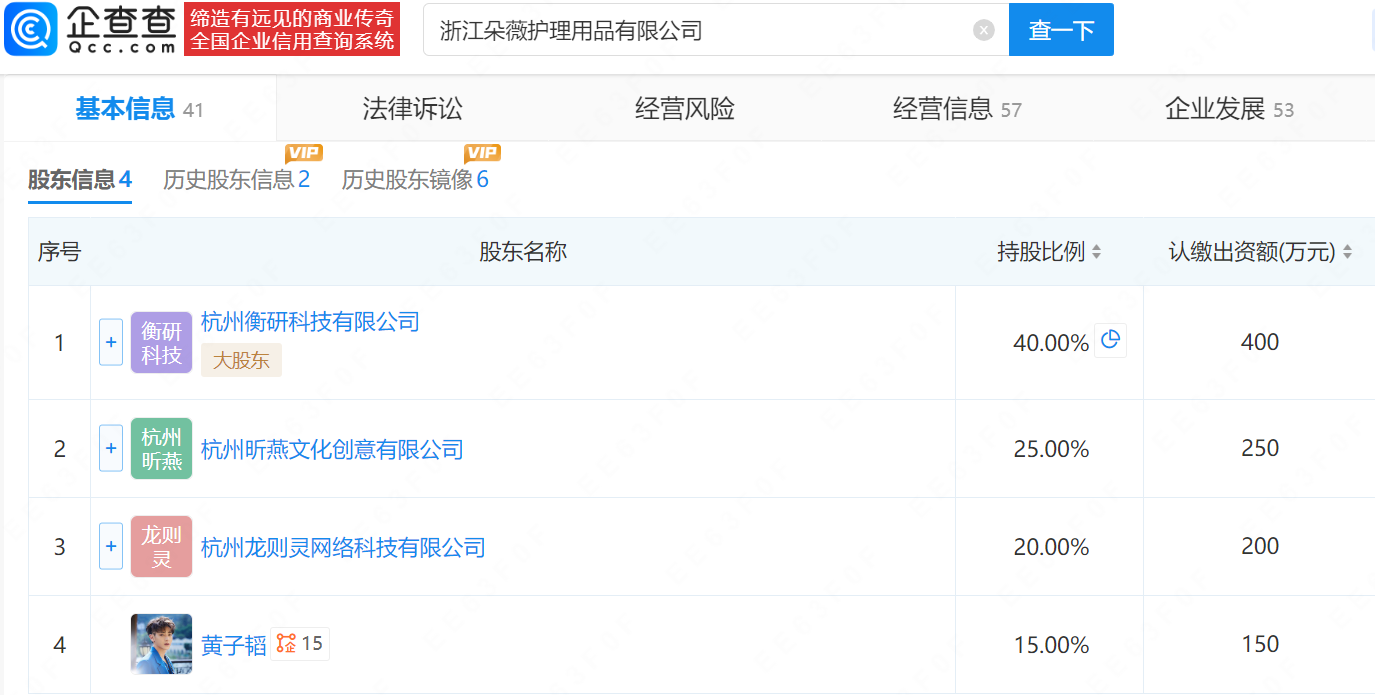
Task: Open the equity pie chart for 40.00%
Action: point(1110,341)
